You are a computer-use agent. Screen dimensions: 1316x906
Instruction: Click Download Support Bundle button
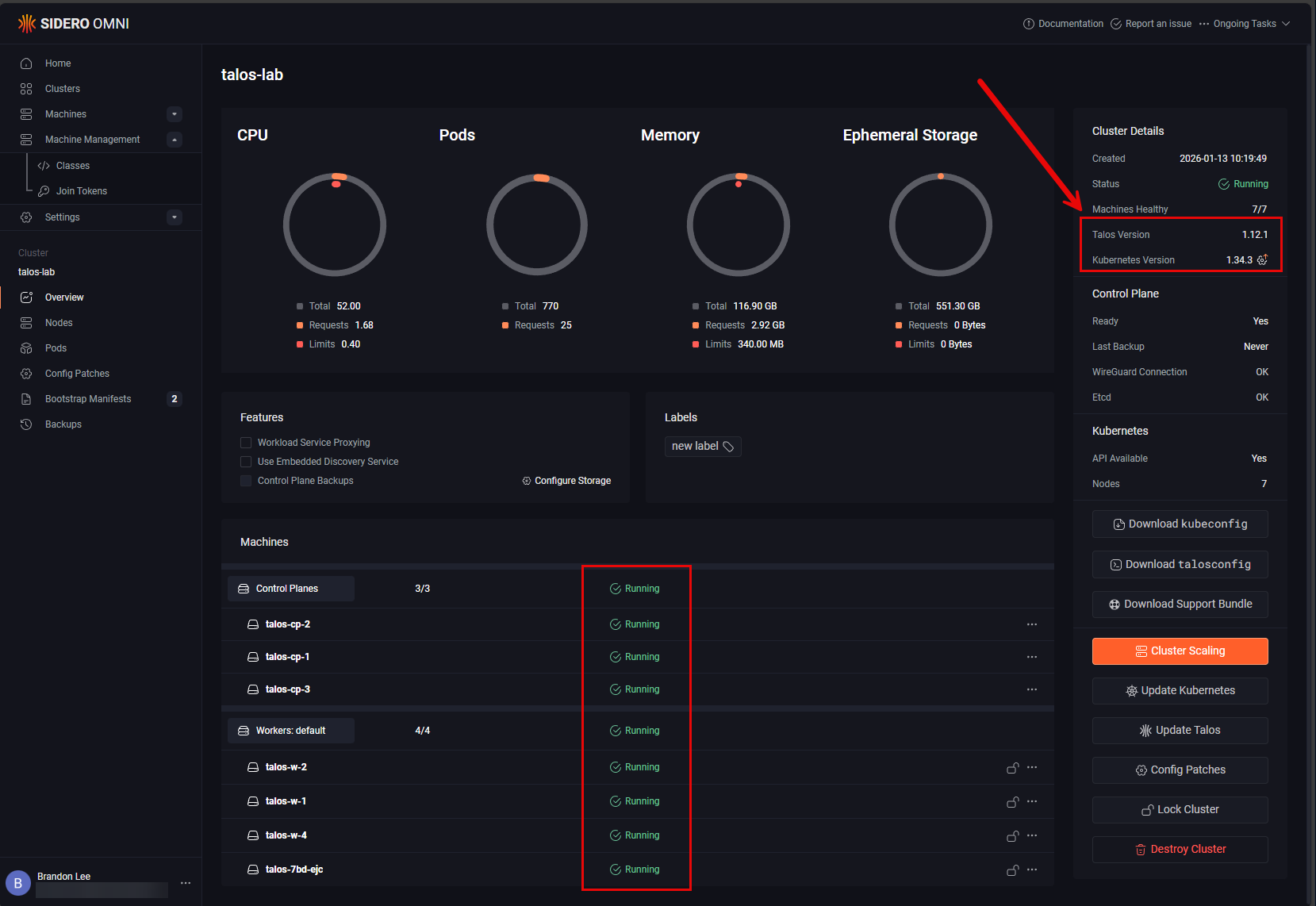point(1180,605)
